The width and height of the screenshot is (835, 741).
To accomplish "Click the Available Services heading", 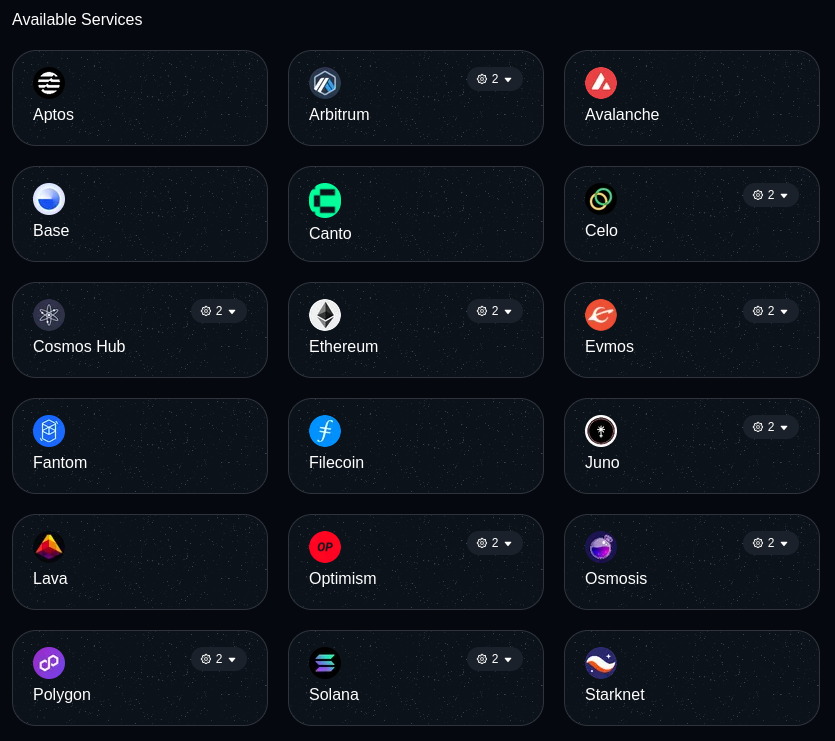I will point(77,20).
